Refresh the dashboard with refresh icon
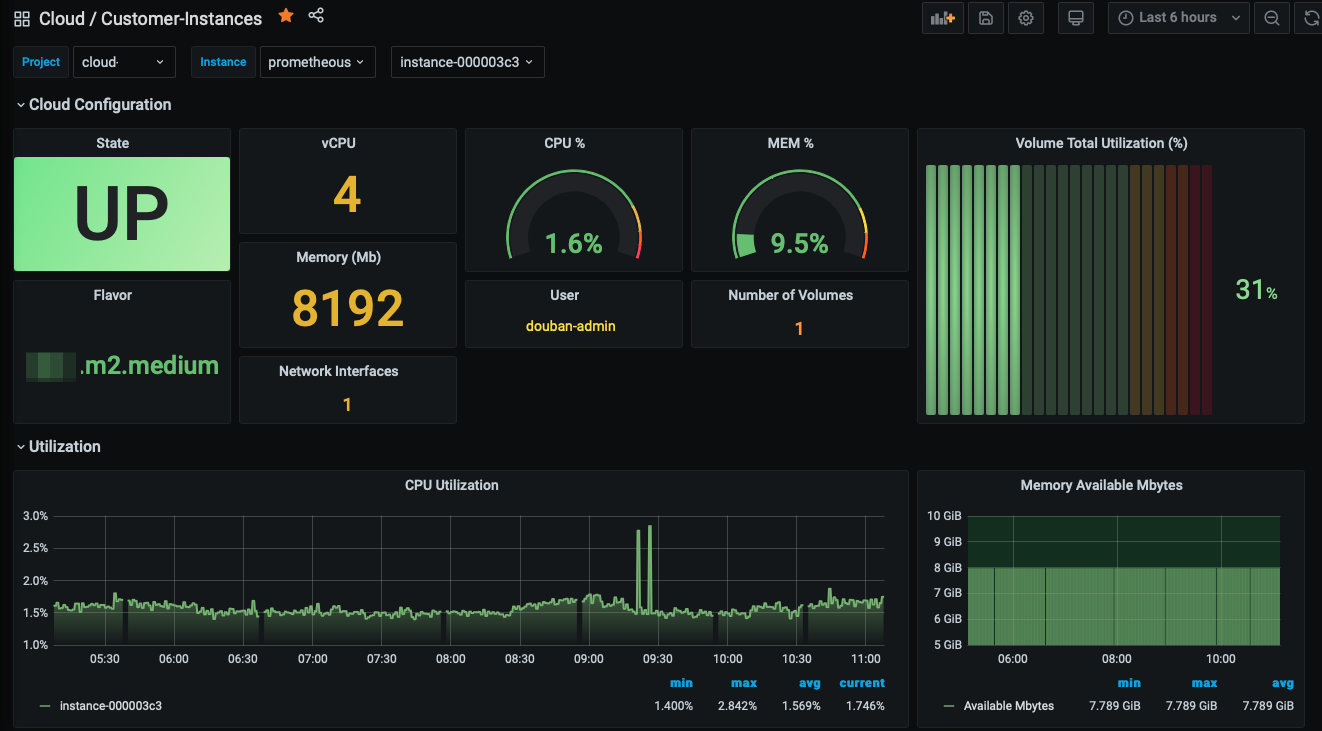 tap(1311, 18)
